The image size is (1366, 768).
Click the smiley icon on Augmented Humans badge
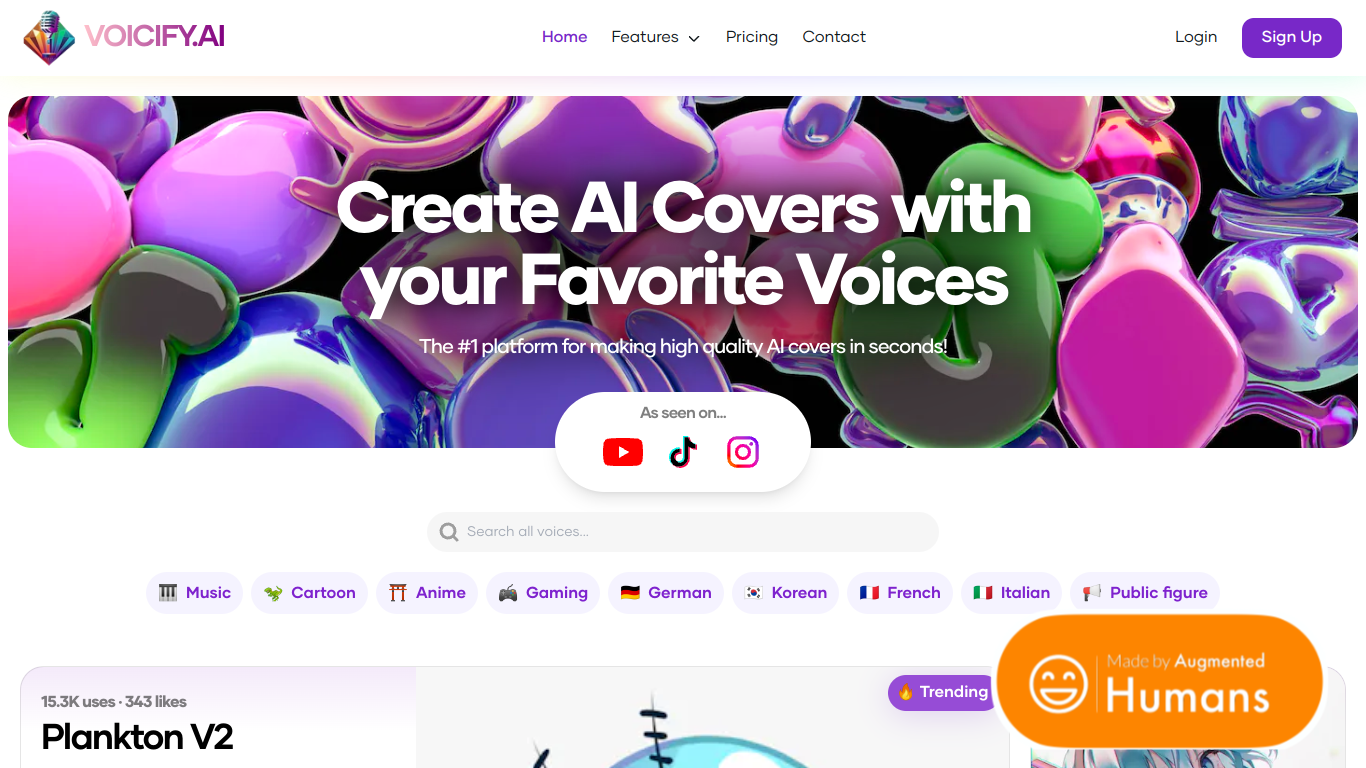[1058, 684]
